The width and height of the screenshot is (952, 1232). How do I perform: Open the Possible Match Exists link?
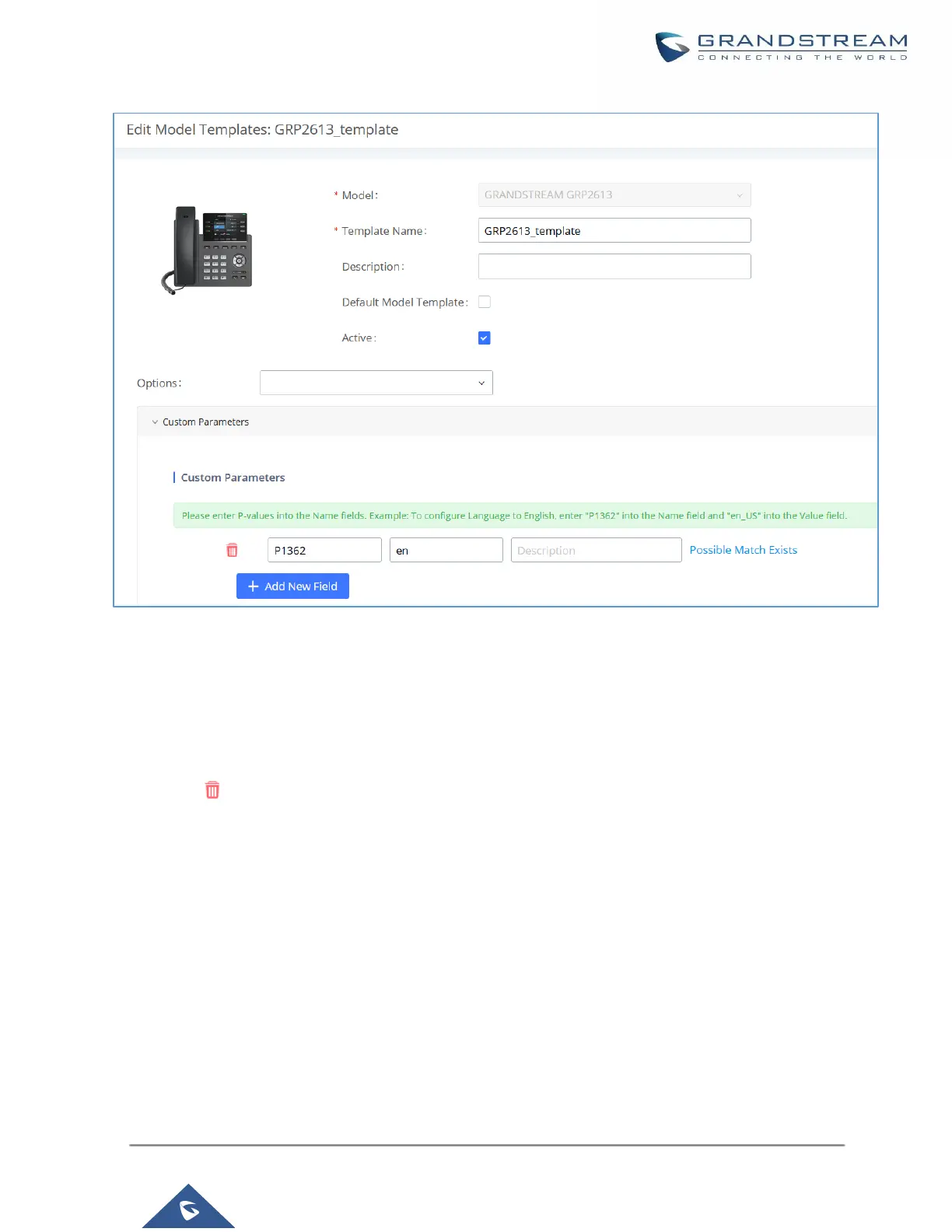click(744, 550)
